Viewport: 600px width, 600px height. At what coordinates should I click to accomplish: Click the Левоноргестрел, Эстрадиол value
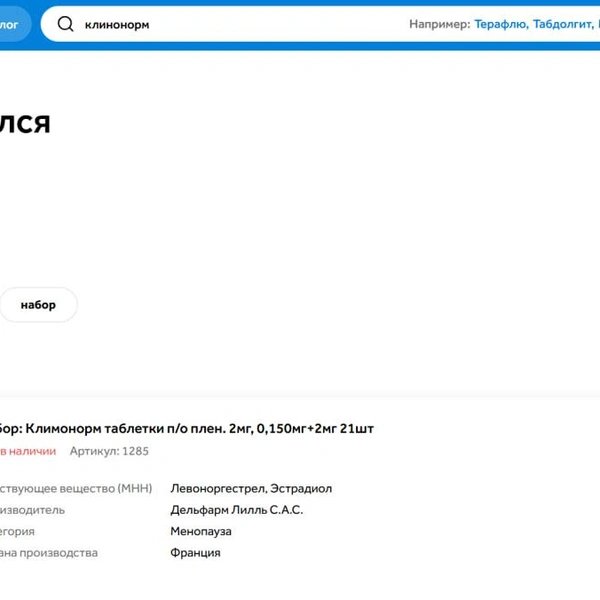(251, 489)
